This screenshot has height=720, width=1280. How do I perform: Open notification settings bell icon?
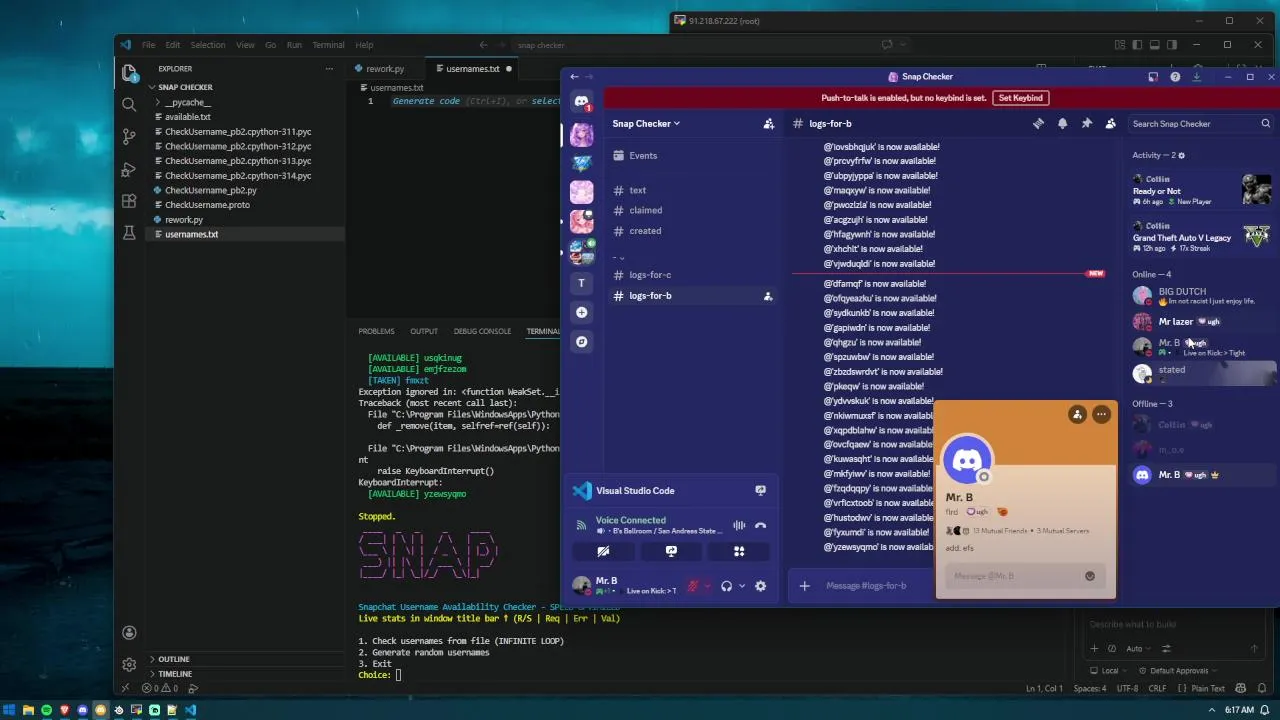coord(1062,124)
